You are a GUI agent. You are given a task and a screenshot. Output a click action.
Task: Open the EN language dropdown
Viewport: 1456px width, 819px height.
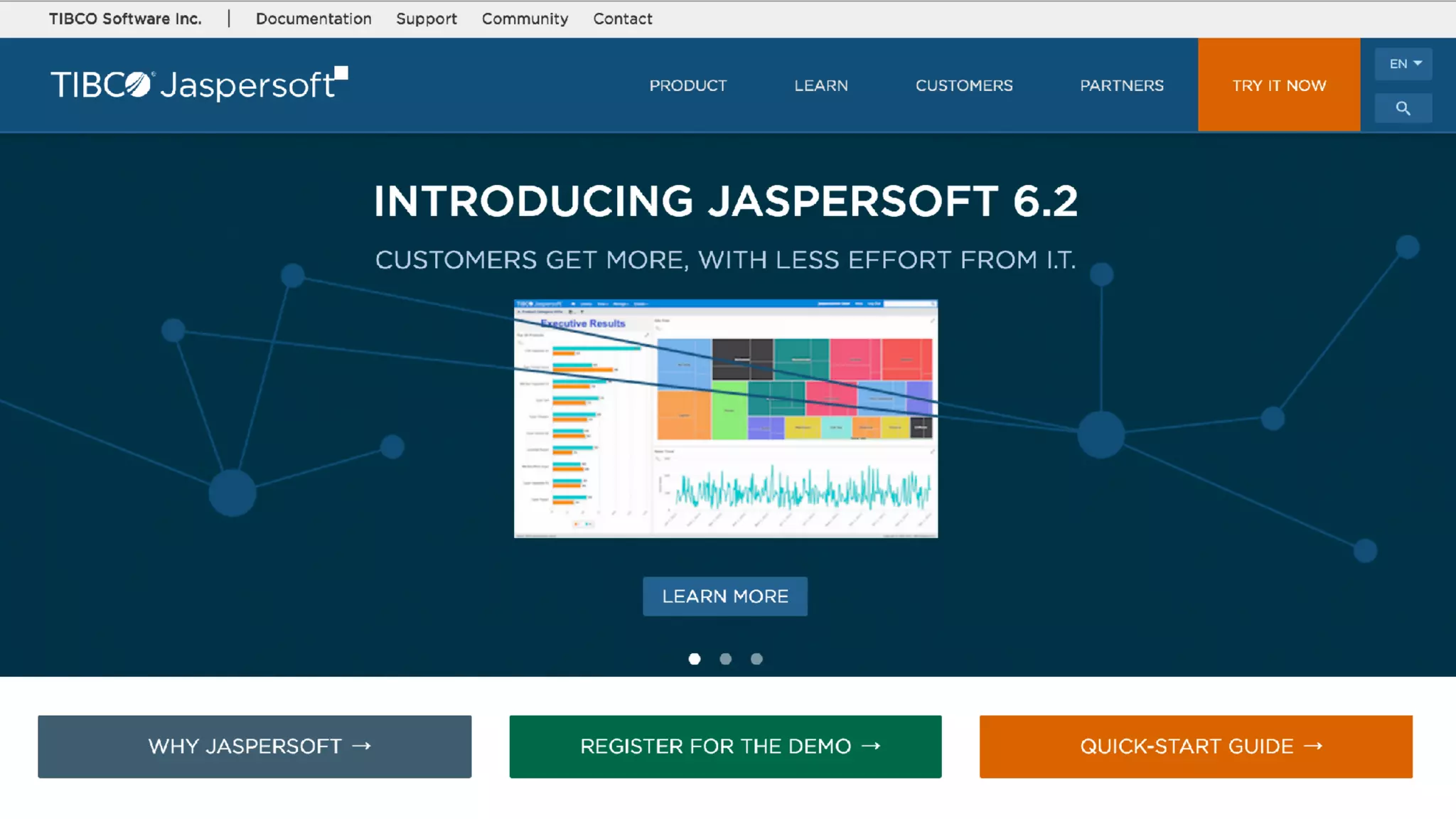point(1403,64)
